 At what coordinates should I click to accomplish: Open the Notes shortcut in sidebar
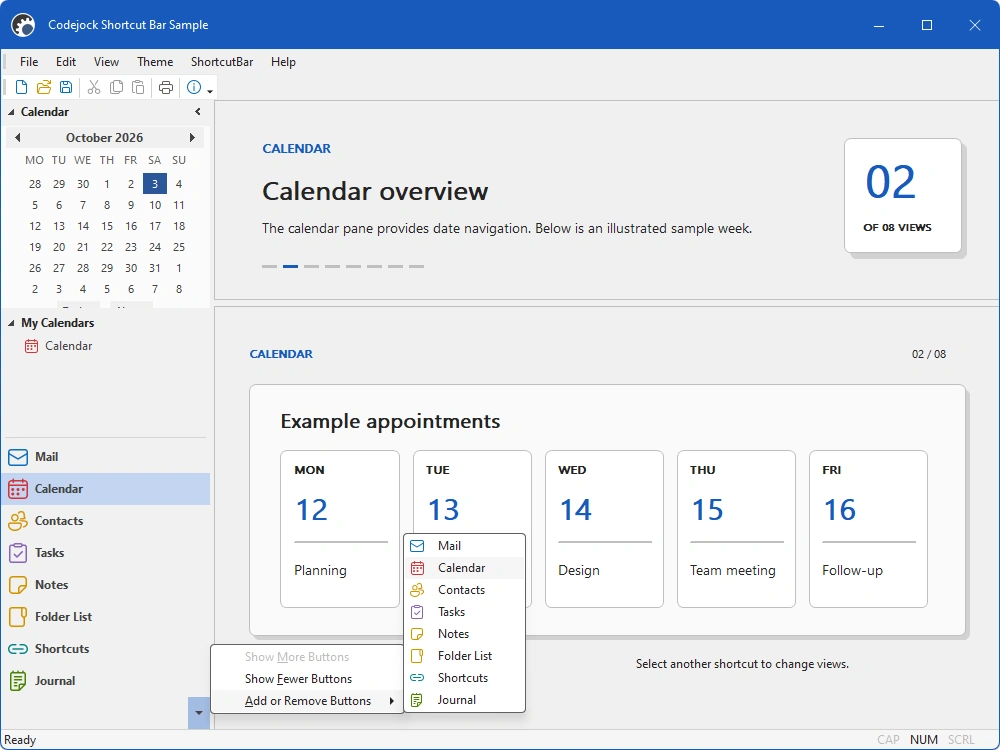click(106, 584)
